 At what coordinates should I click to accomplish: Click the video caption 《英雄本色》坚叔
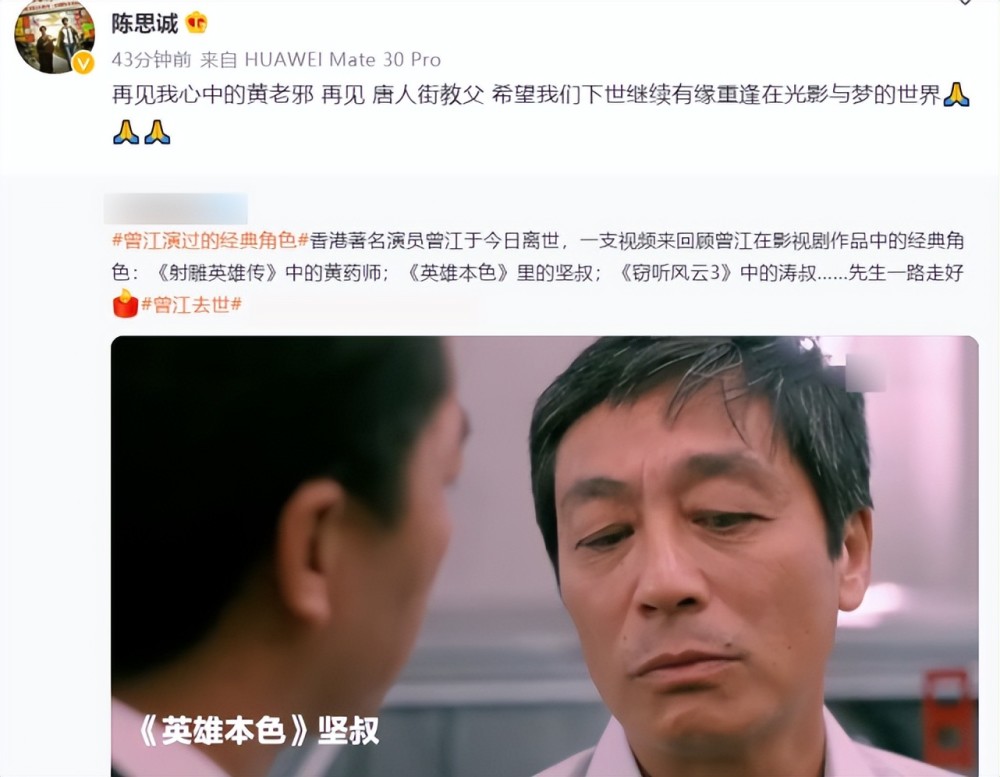point(258,730)
